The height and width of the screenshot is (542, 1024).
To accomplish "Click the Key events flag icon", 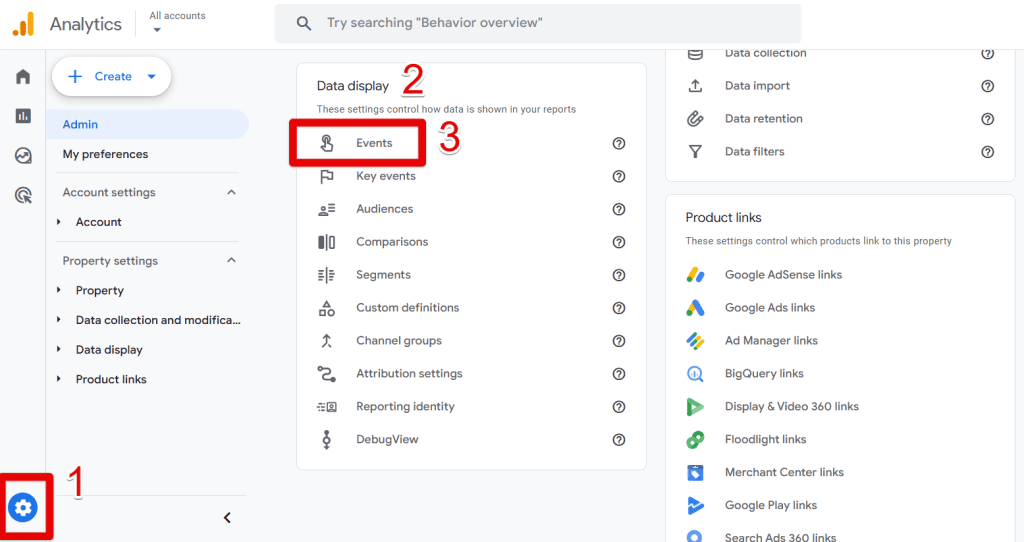I will click(327, 176).
